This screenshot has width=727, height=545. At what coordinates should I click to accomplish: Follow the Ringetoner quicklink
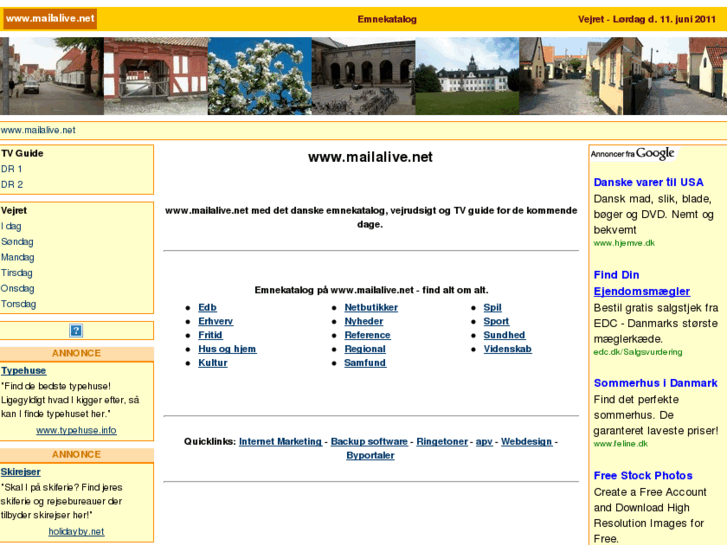[442, 442]
